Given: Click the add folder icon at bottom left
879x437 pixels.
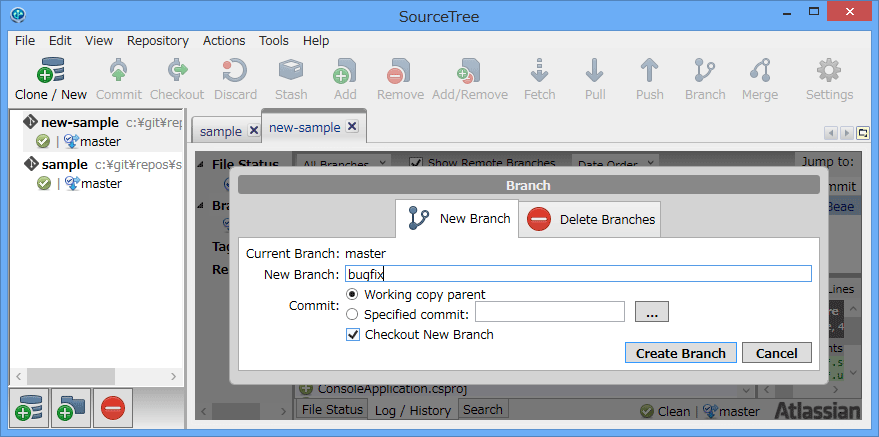Looking at the screenshot, I should pyautogui.click(x=71, y=408).
